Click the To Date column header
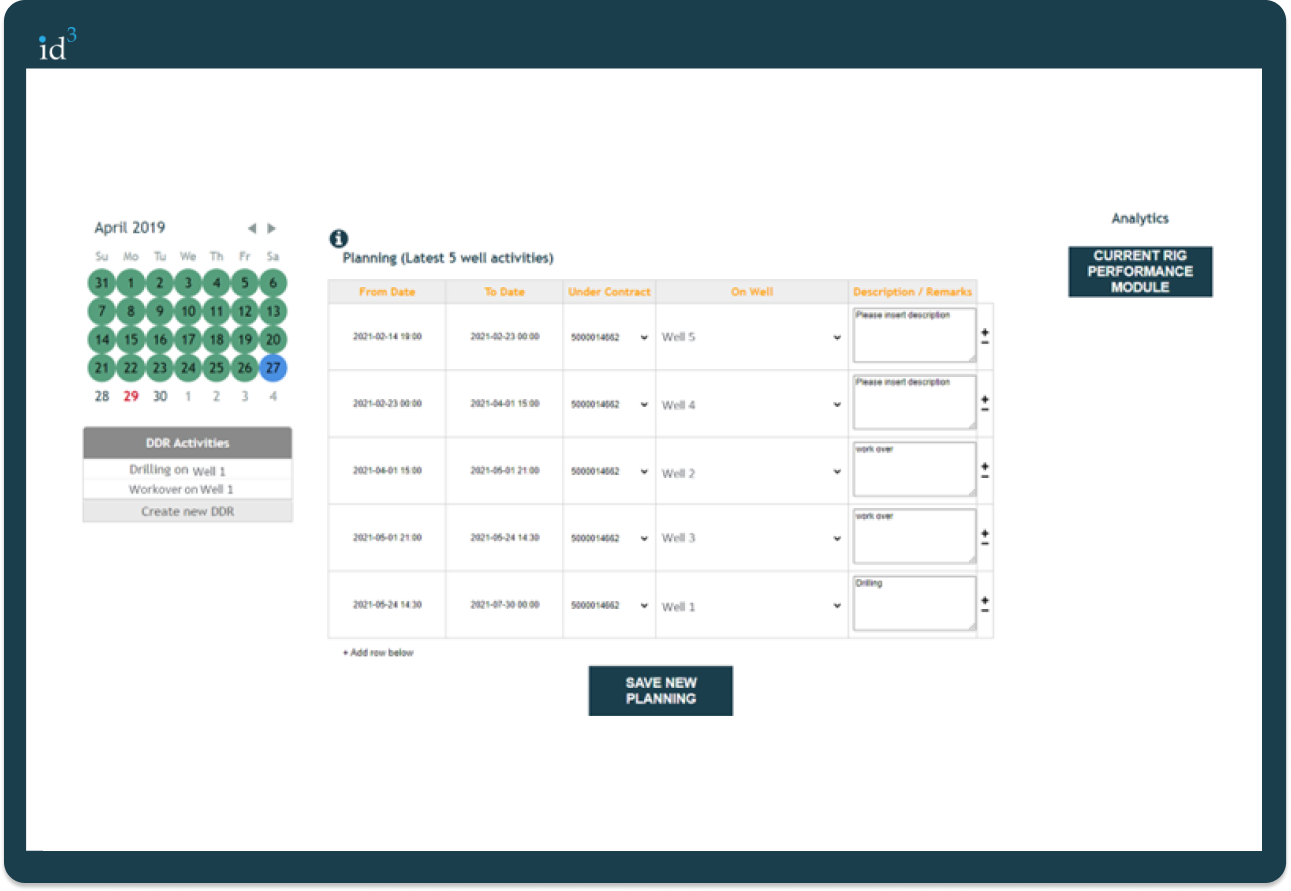Viewport: 1291px width, 891px height. click(504, 292)
